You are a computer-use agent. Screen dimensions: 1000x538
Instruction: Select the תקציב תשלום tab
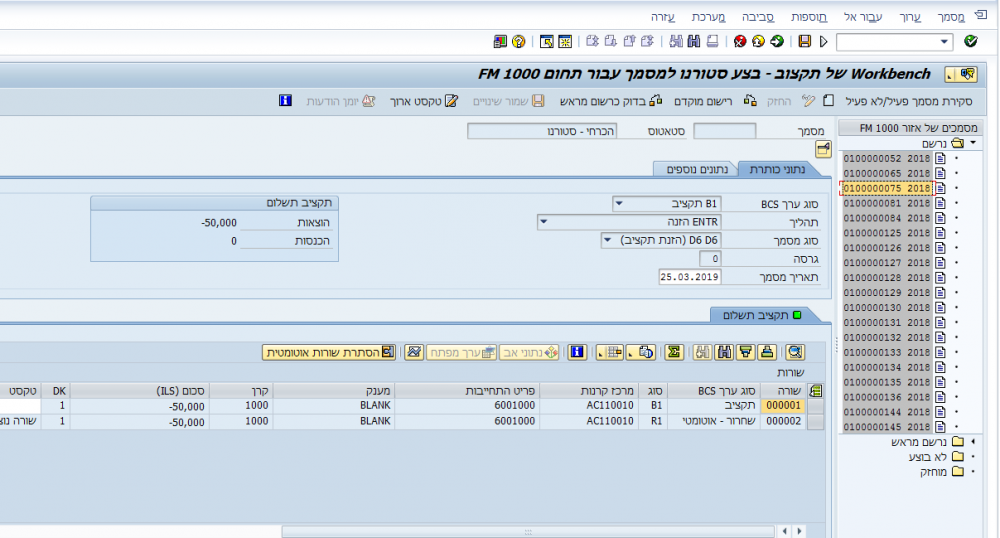point(761,315)
